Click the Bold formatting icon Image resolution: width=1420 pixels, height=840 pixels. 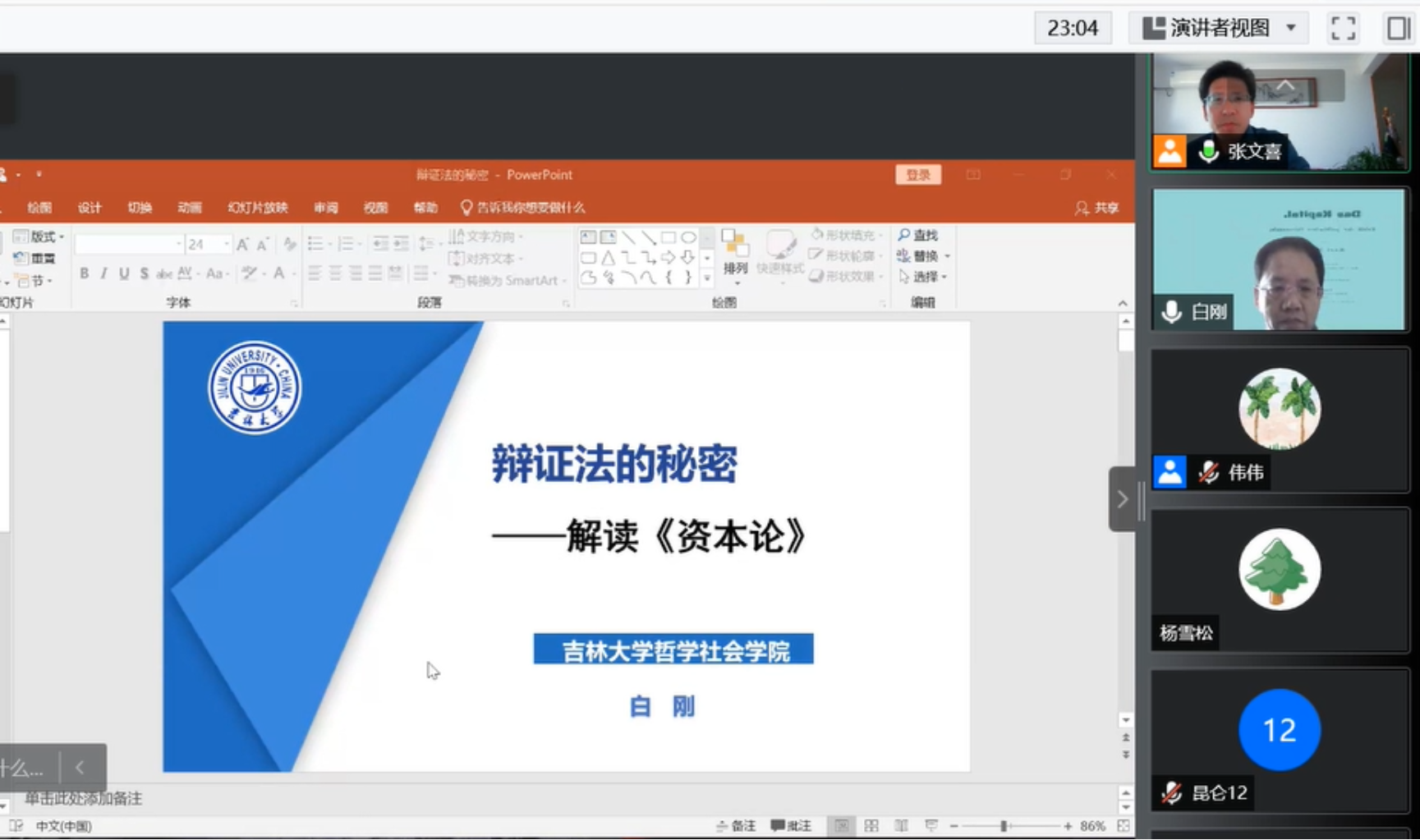[x=84, y=273]
